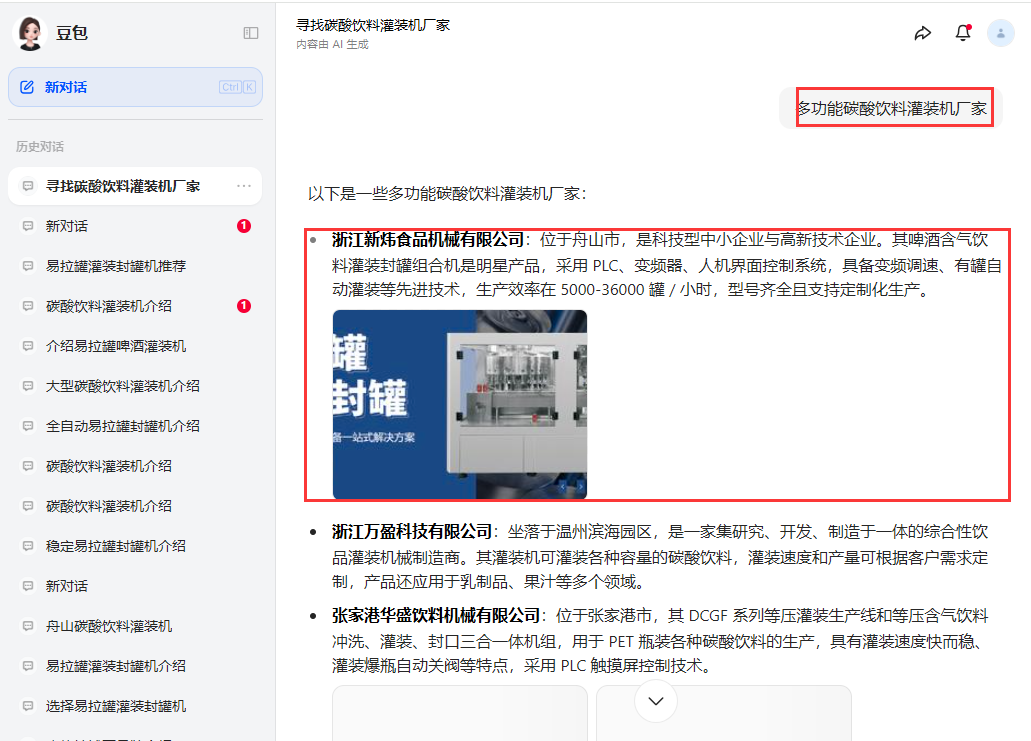Click the 浙江万盈科技有限公司 company name
This screenshot has height=741, width=1031.
click(412, 531)
